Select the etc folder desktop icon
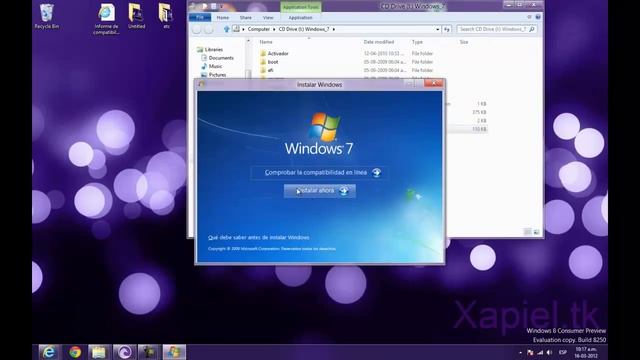The image size is (640, 360). (x=166, y=16)
